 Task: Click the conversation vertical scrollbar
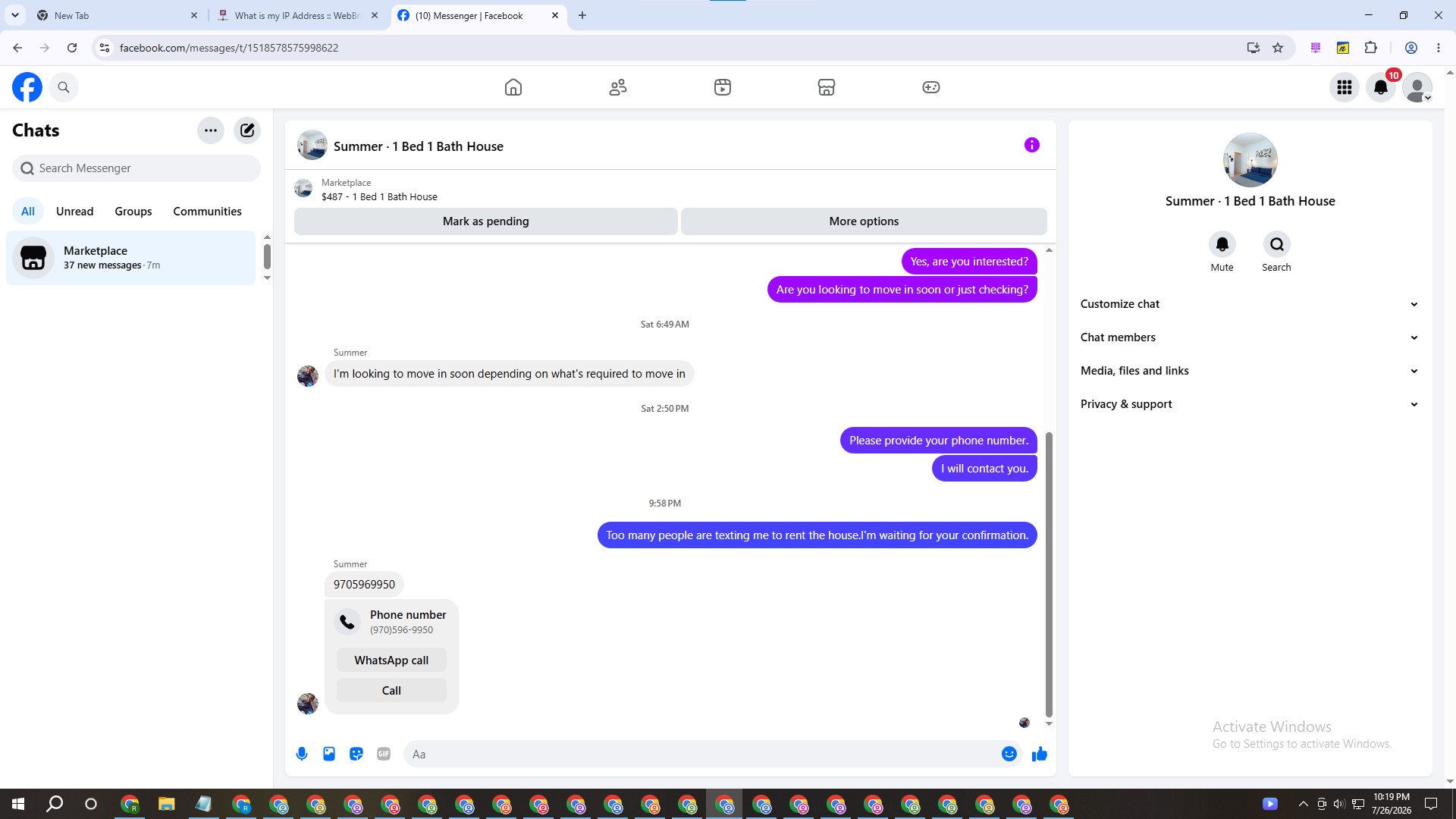(x=1049, y=575)
